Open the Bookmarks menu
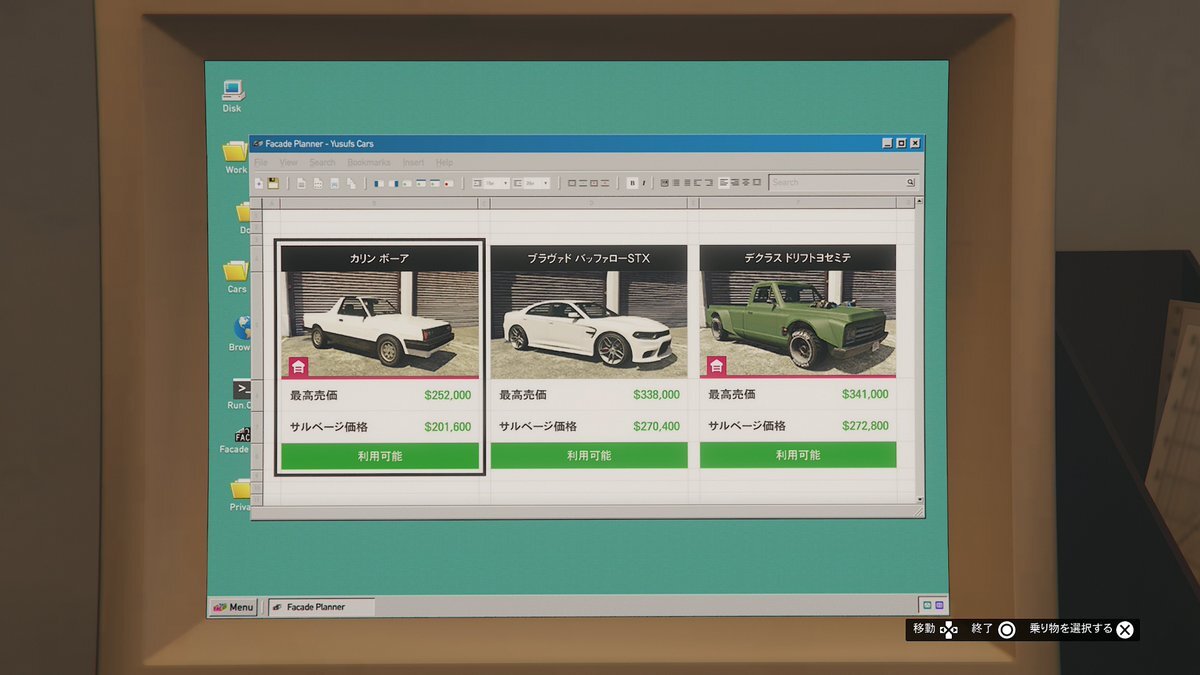The height and width of the screenshot is (675, 1200). click(x=369, y=162)
